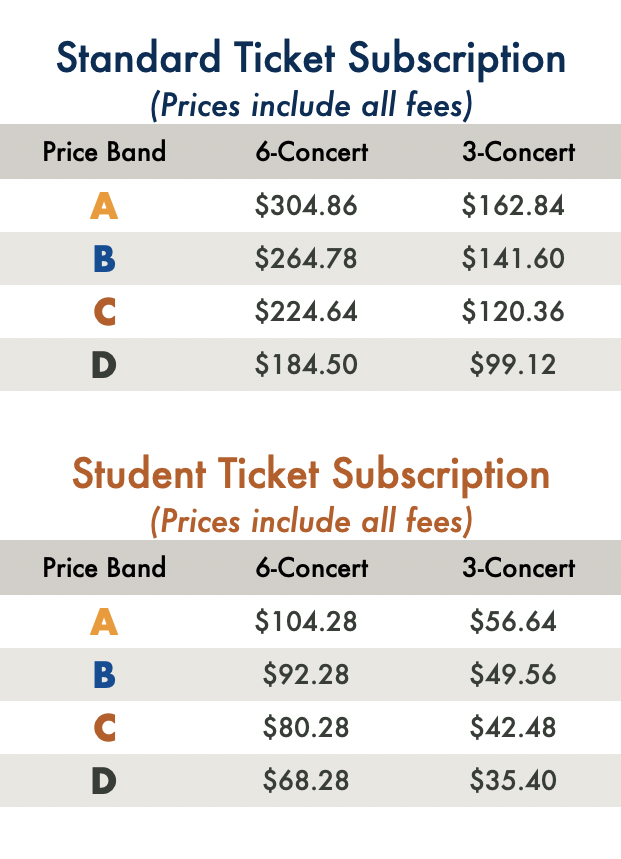This screenshot has width=621, height=859.
Task: Click the Price Band header in Student table
Action: pyautogui.click(x=104, y=568)
